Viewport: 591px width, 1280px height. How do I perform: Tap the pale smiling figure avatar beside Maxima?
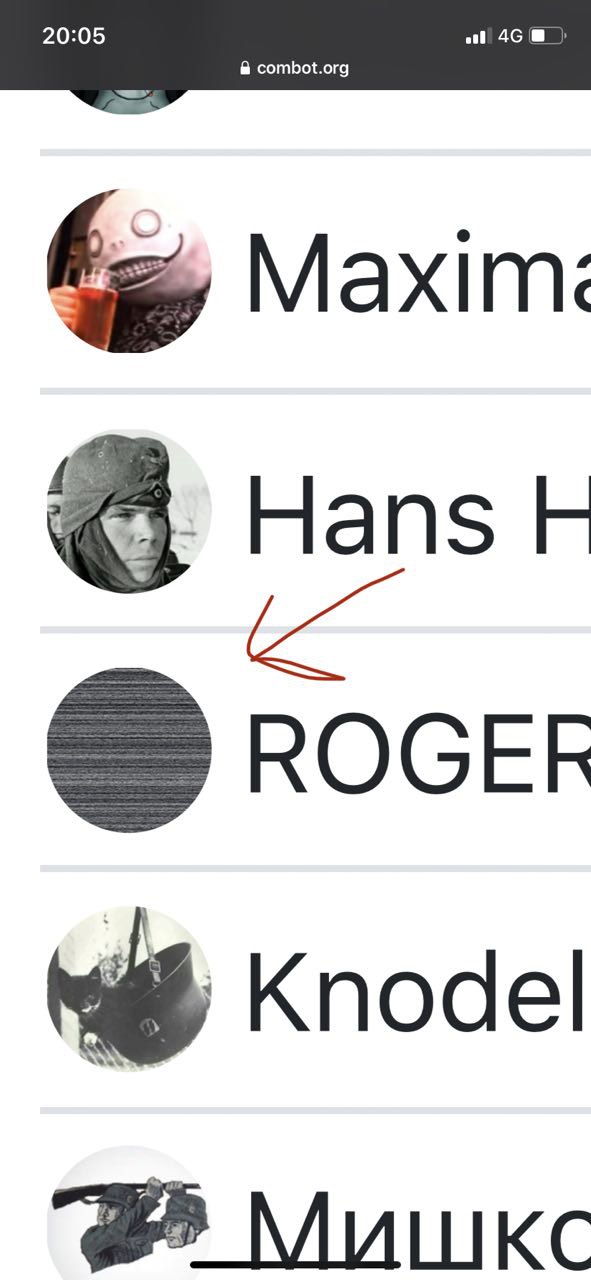point(129,271)
